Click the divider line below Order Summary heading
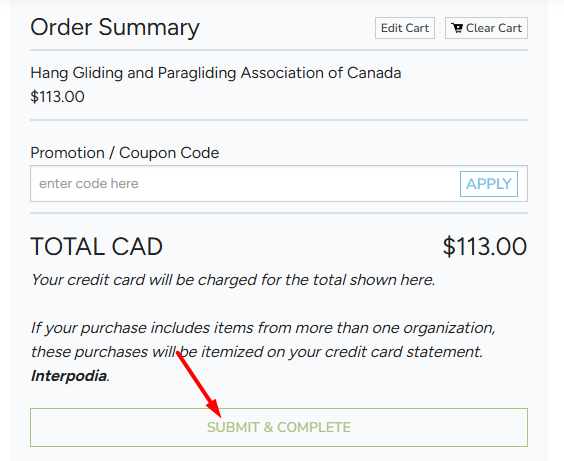This screenshot has width=564, height=461. click(279, 50)
